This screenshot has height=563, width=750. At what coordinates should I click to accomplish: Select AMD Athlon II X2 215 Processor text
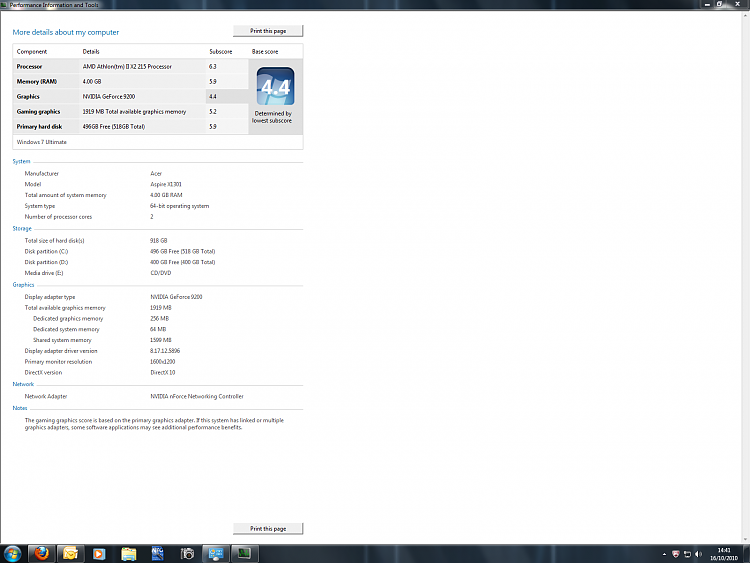[x=127, y=66]
